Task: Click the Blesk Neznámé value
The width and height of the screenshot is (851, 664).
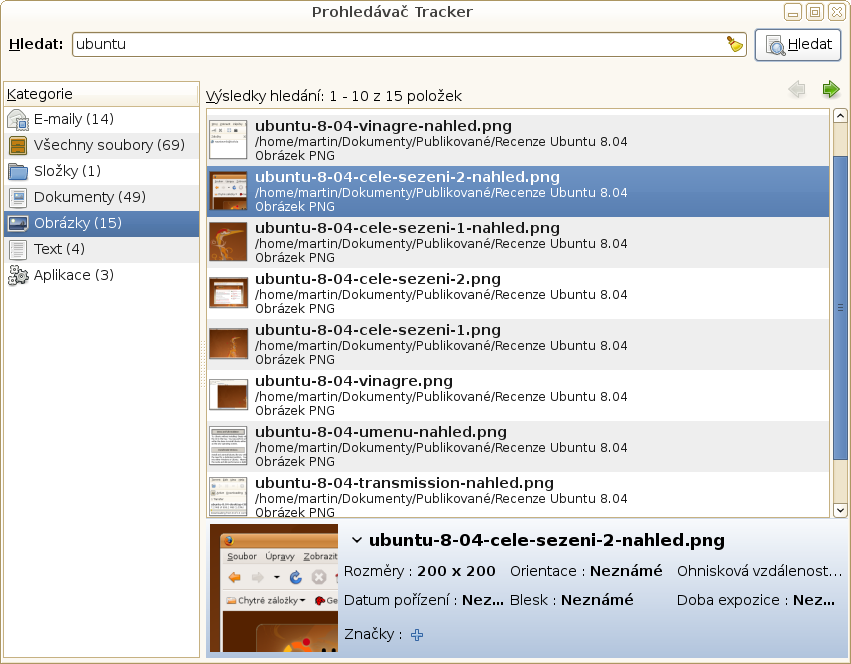Action: 597,600
